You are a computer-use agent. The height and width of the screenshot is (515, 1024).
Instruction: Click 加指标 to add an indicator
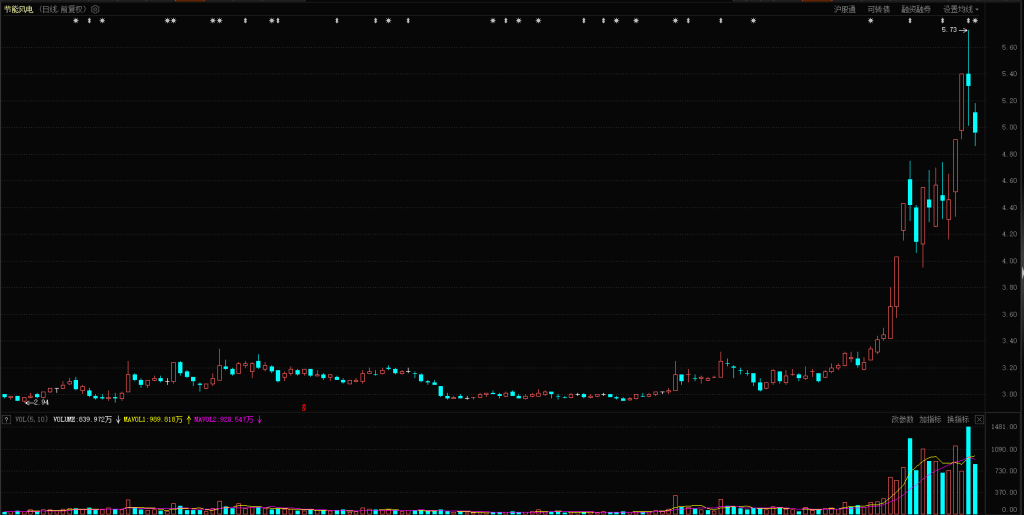pos(930,419)
